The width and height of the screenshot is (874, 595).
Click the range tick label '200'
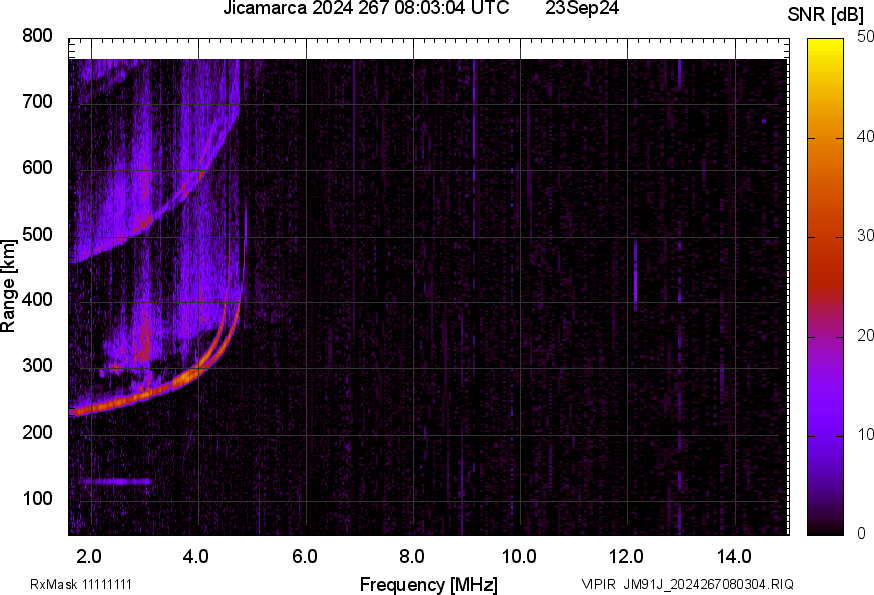point(37,432)
